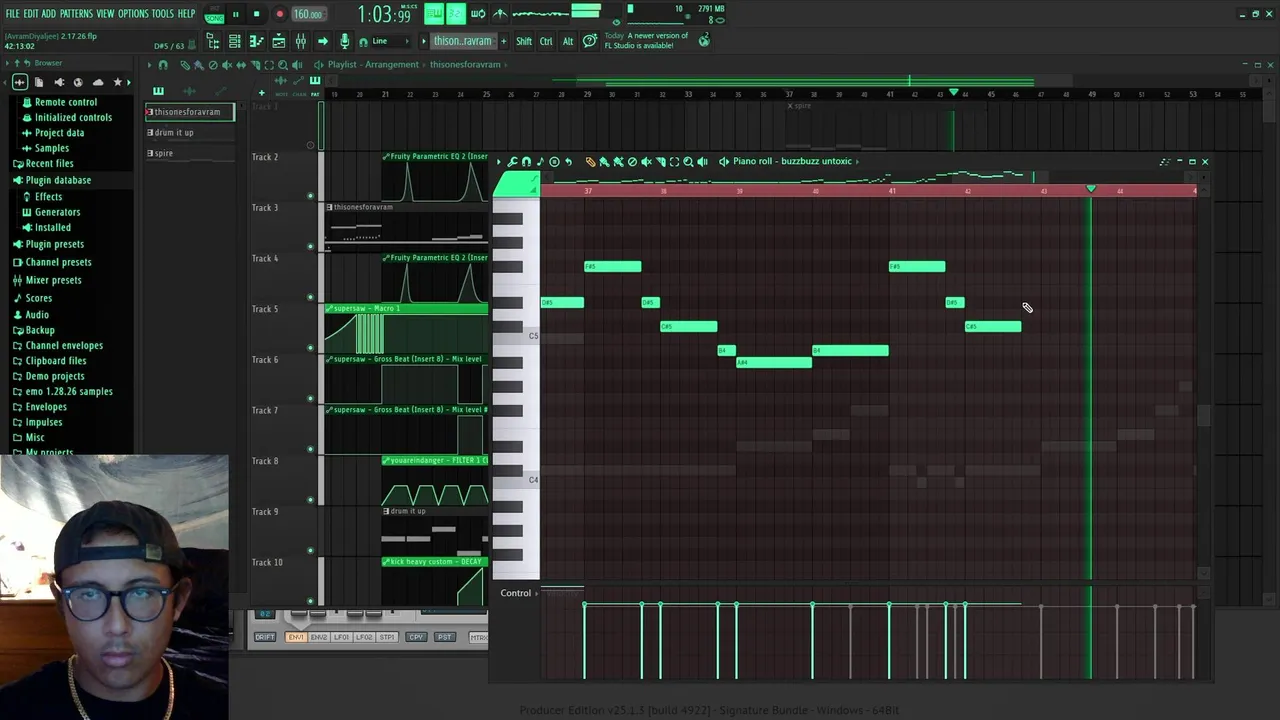Click the Piano roll control lane label
Screen dimensions: 1280x720
[515, 593]
